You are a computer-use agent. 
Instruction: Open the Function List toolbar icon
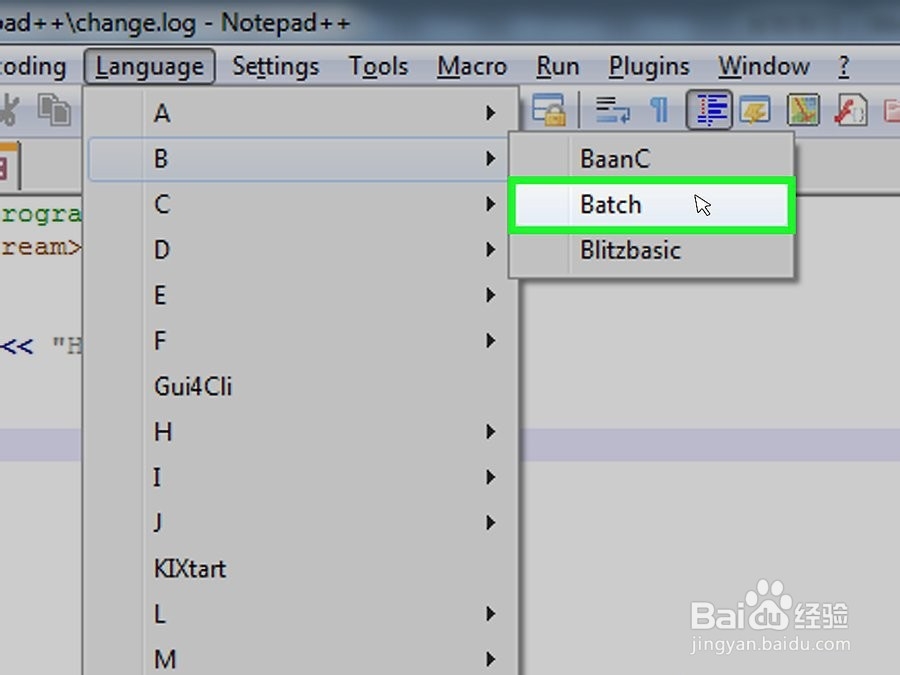pyautogui.click(x=755, y=110)
